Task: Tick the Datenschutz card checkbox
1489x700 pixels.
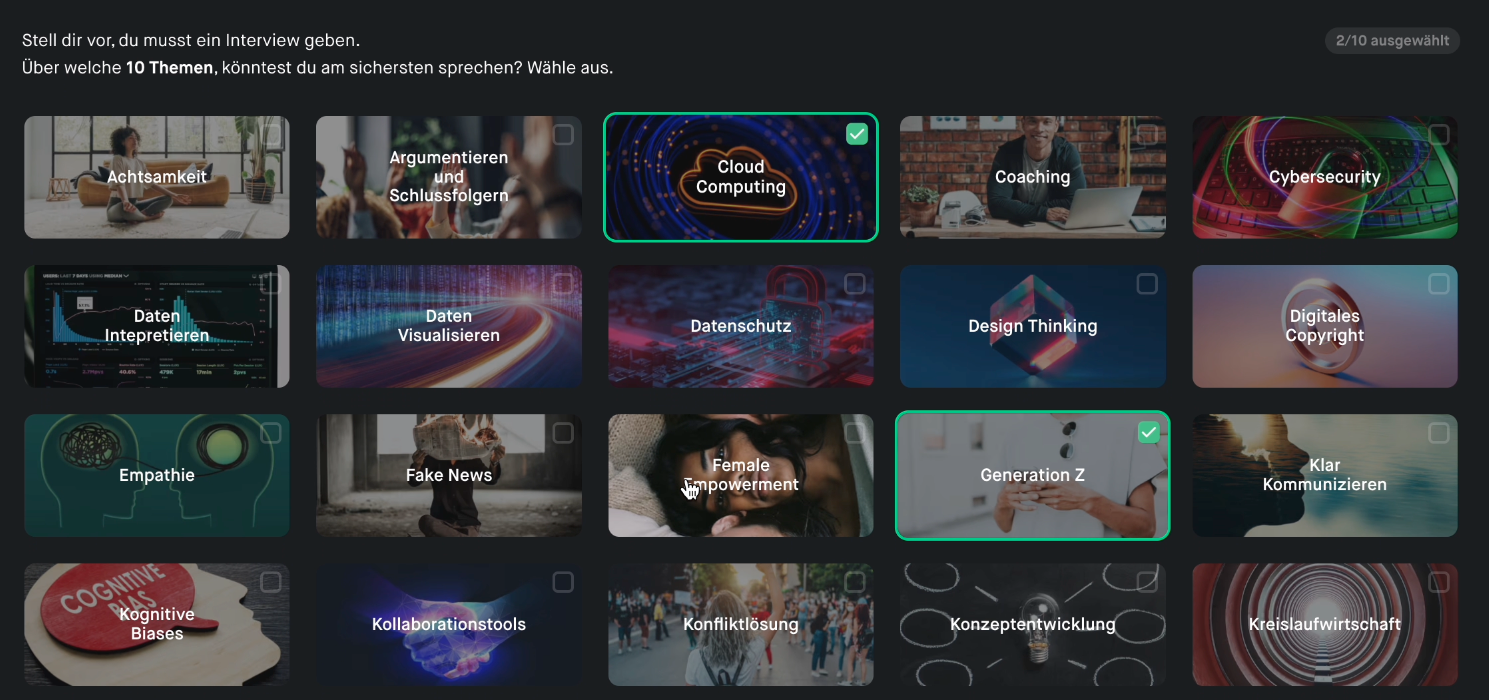Action: 855,284
